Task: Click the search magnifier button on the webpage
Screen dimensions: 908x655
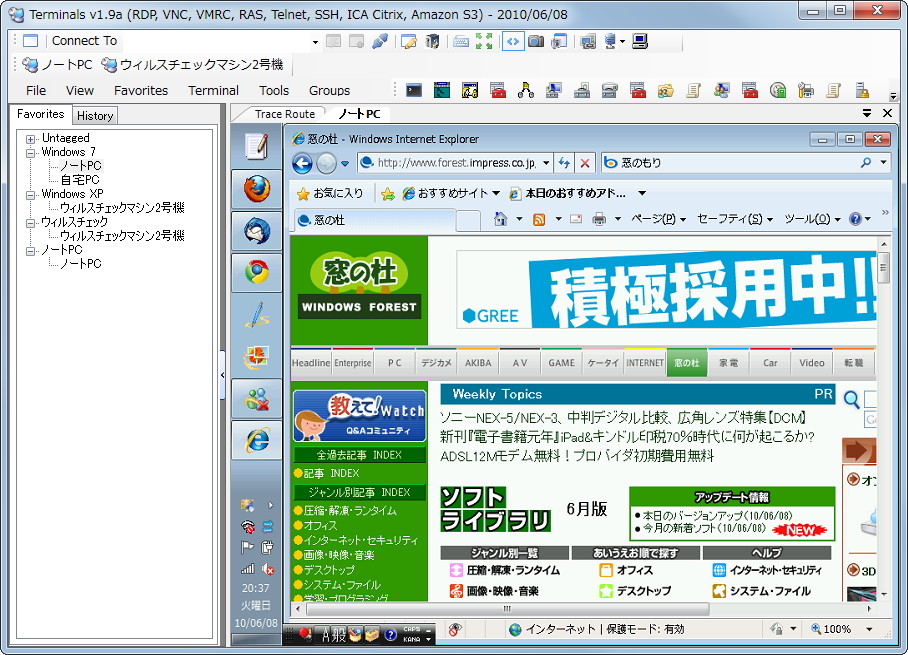Action: (851, 398)
